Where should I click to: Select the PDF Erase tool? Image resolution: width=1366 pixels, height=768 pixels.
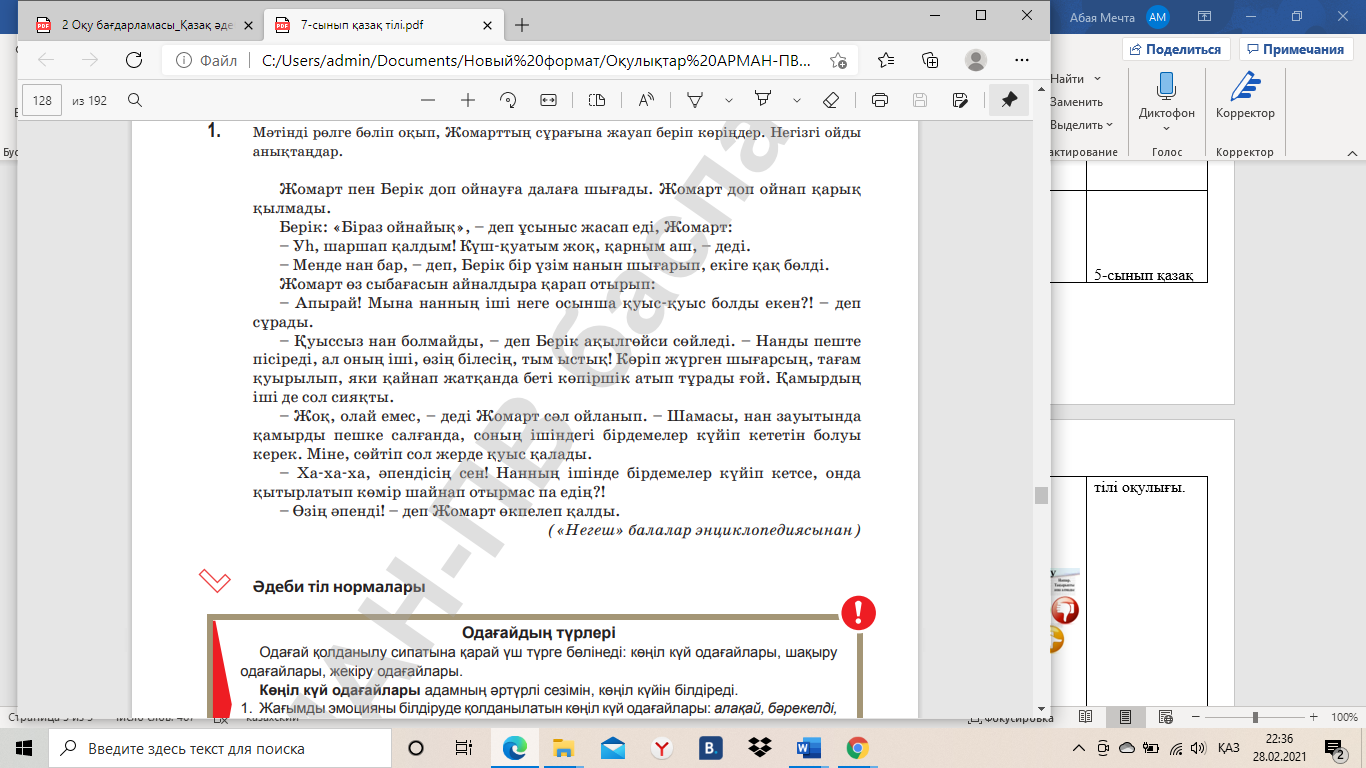[x=831, y=100]
